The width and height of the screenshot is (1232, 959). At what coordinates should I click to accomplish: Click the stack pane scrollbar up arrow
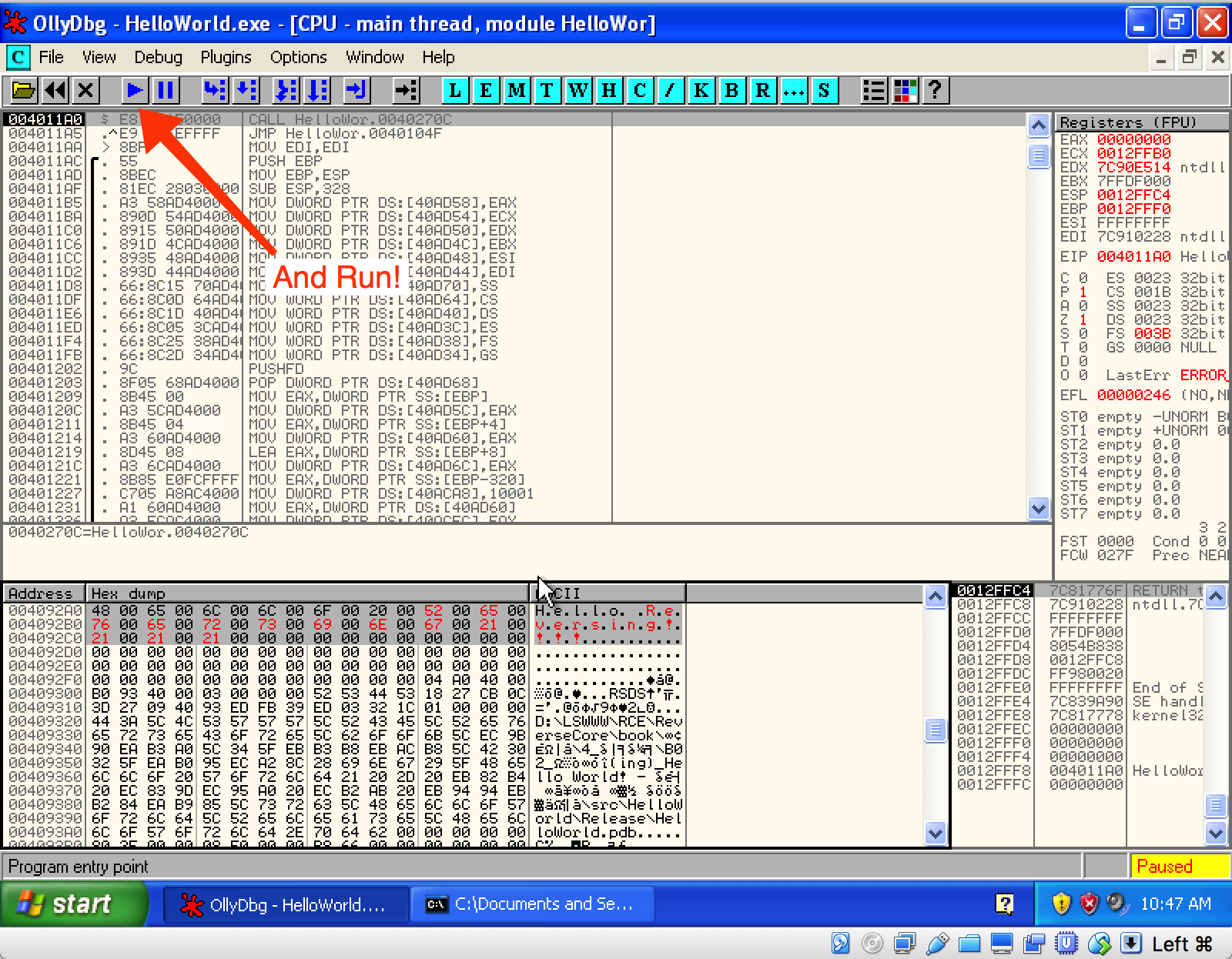(x=1216, y=596)
